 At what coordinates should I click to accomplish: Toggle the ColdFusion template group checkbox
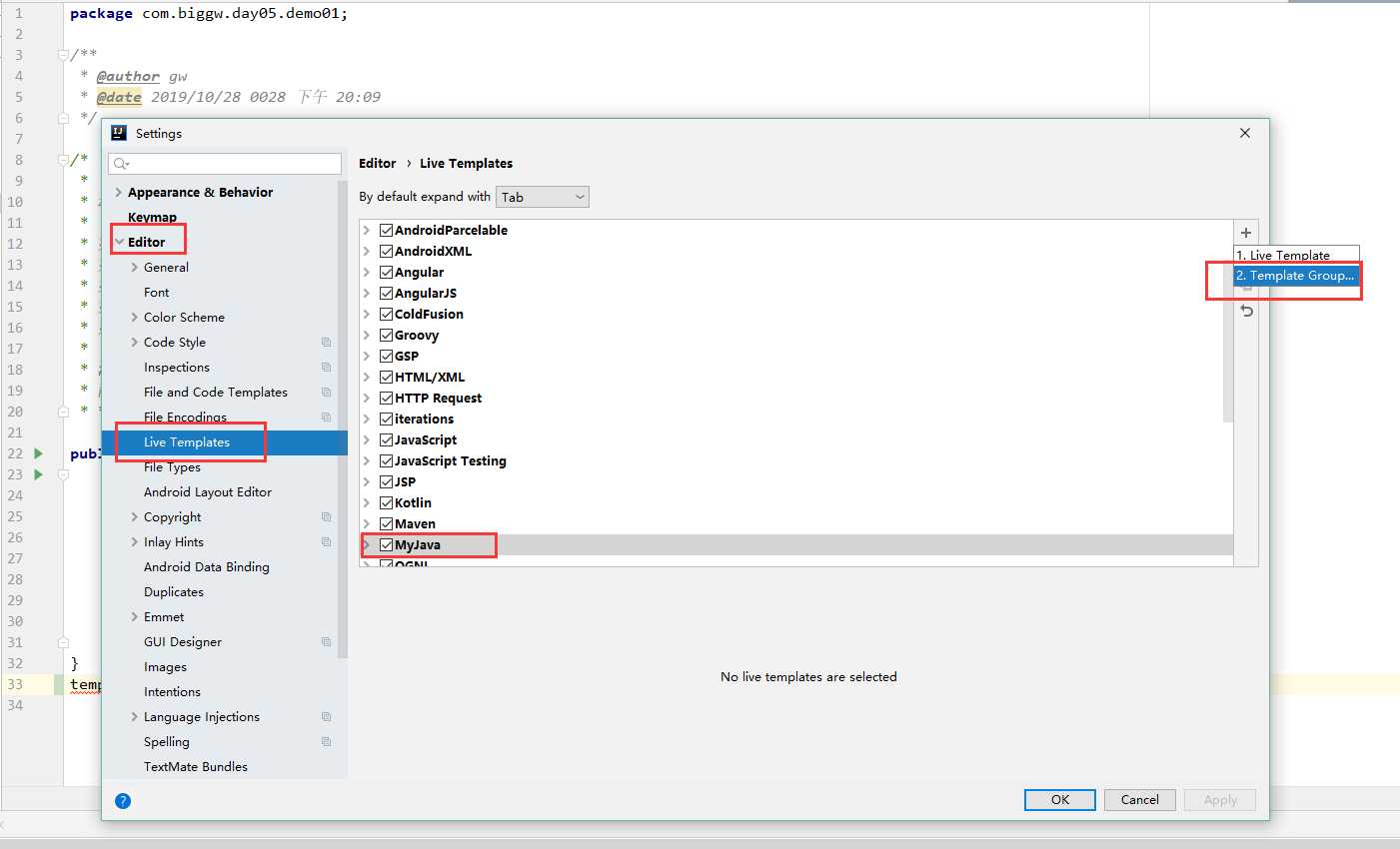tap(386, 314)
